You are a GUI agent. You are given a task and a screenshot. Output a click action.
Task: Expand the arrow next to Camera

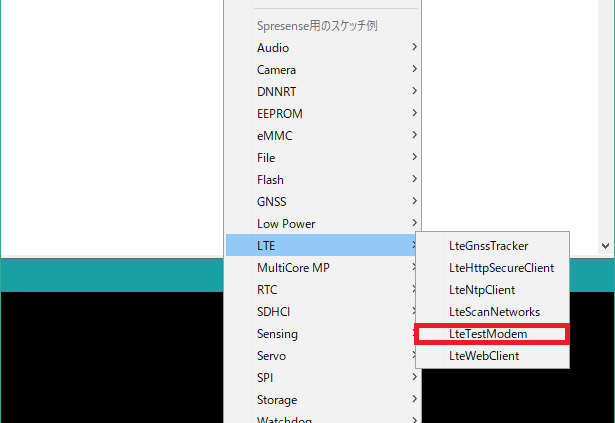414,69
